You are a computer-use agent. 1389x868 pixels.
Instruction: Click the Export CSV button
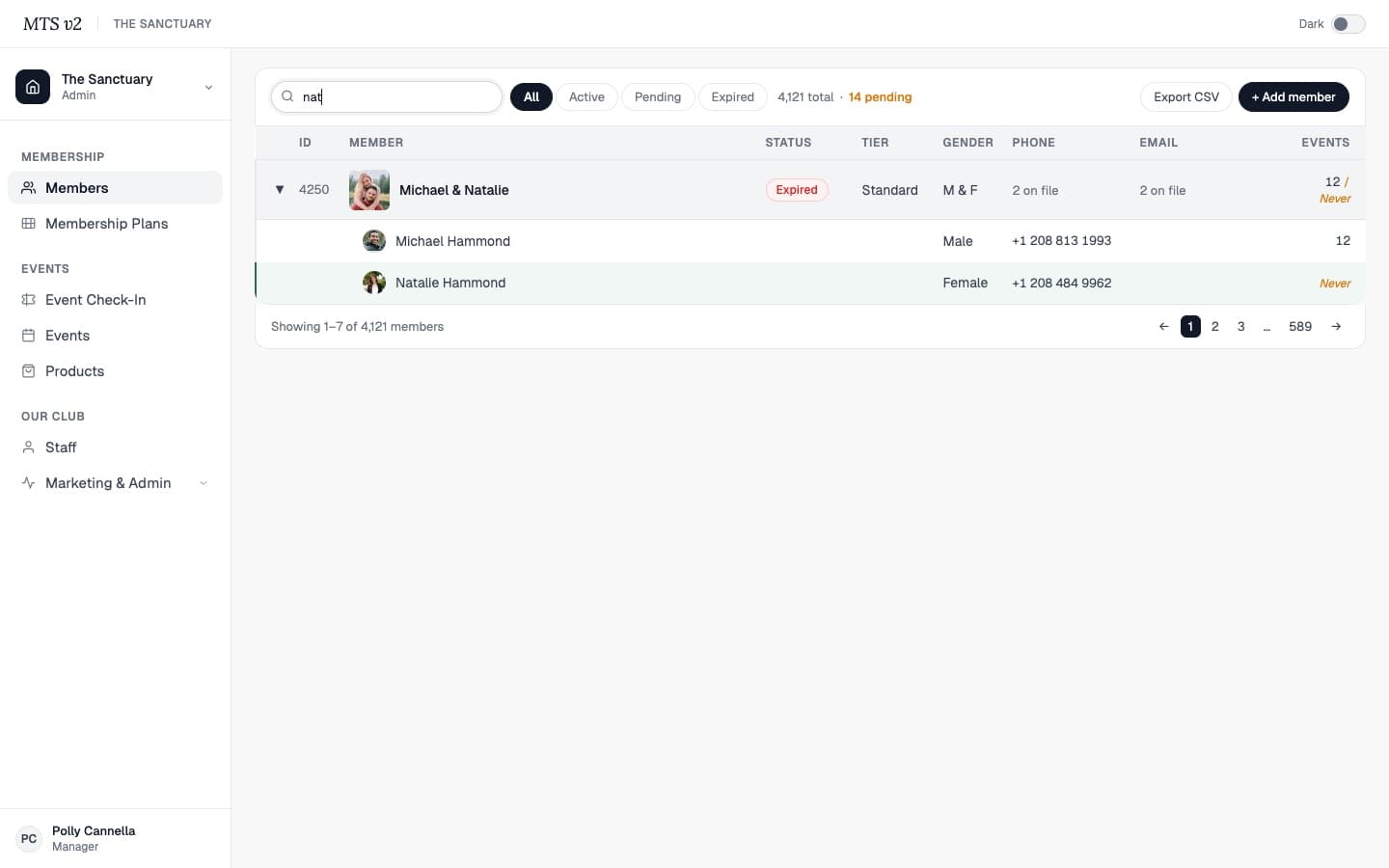(1186, 97)
